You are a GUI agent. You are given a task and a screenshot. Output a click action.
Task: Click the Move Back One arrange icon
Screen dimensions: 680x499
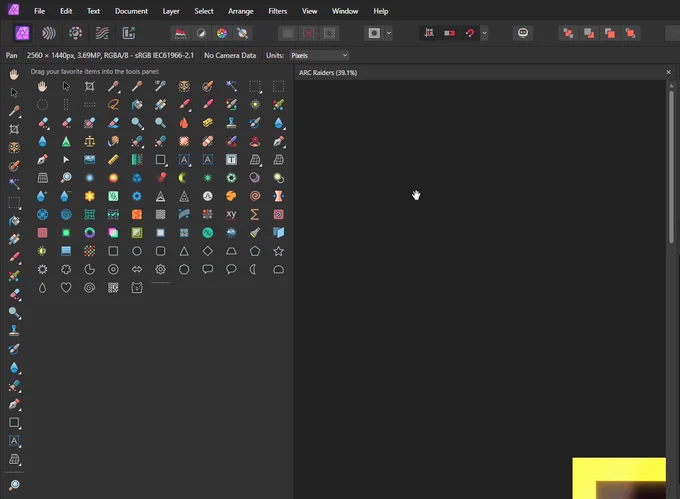tap(589, 33)
